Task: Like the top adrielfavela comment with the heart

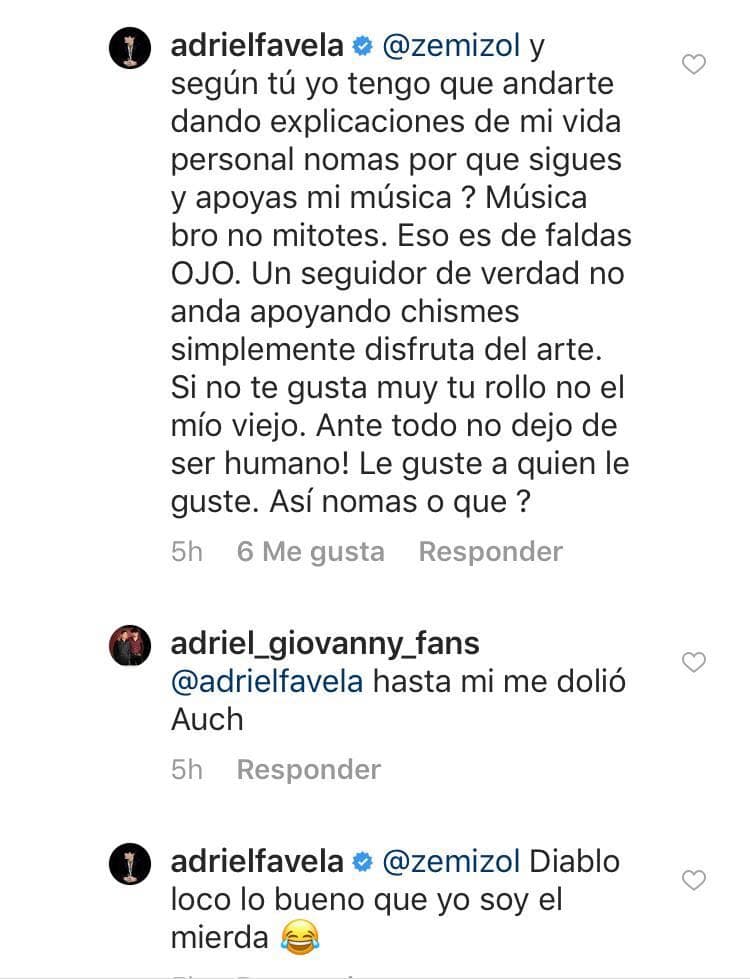Action: (692, 63)
